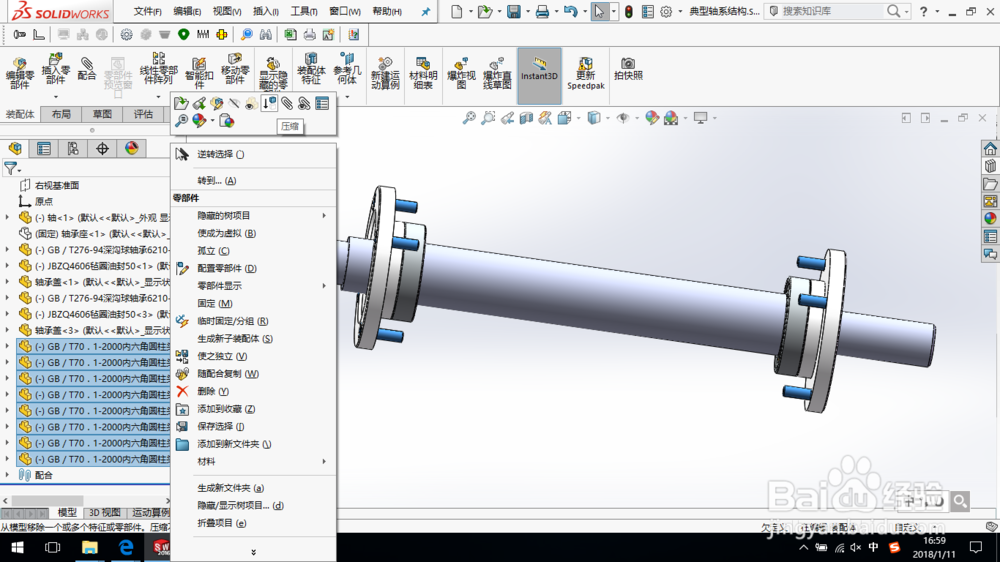Viewport: 1000px width, 562px height.
Task: Open ConfigurationManager tab icon
Action: tap(73, 148)
